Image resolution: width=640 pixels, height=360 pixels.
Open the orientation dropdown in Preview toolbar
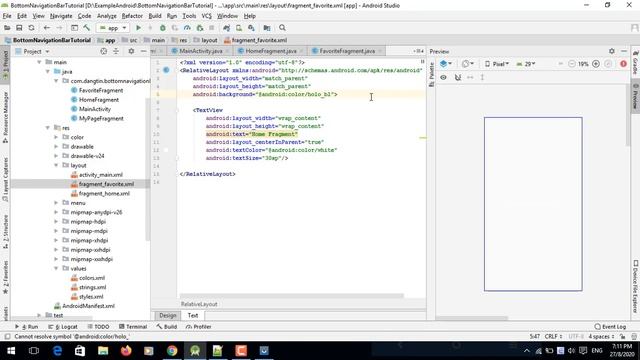click(467, 64)
